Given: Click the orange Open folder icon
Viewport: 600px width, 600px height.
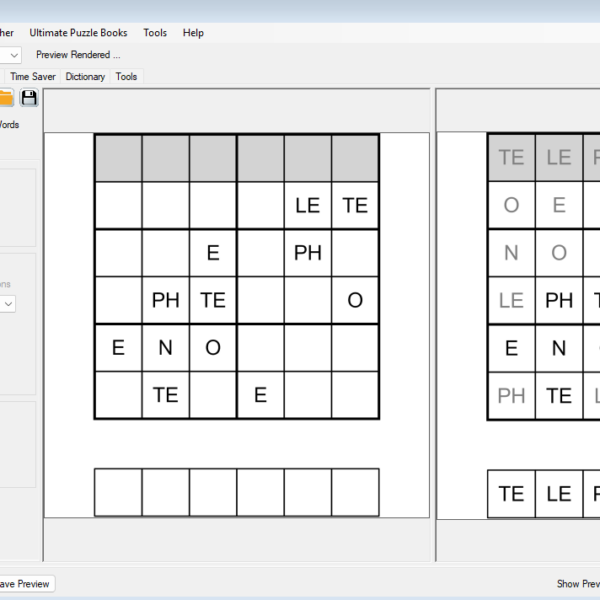Looking at the screenshot, I should (6, 98).
